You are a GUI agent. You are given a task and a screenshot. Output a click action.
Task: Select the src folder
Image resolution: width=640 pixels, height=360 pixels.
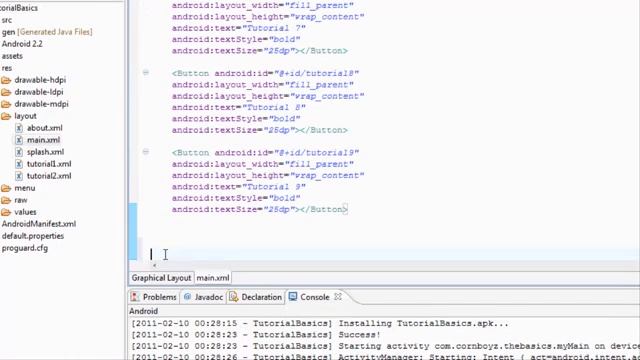click(x=7, y=20)
